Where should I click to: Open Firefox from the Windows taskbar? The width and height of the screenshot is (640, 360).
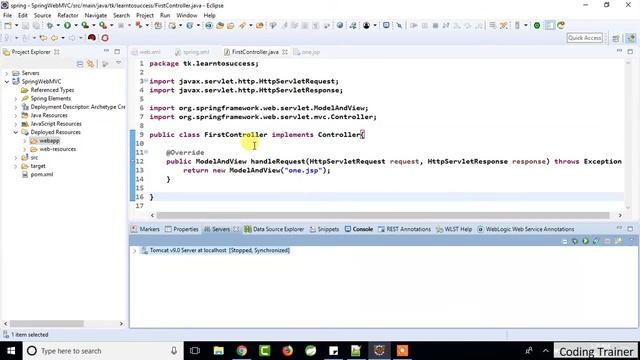pos(288,351)
